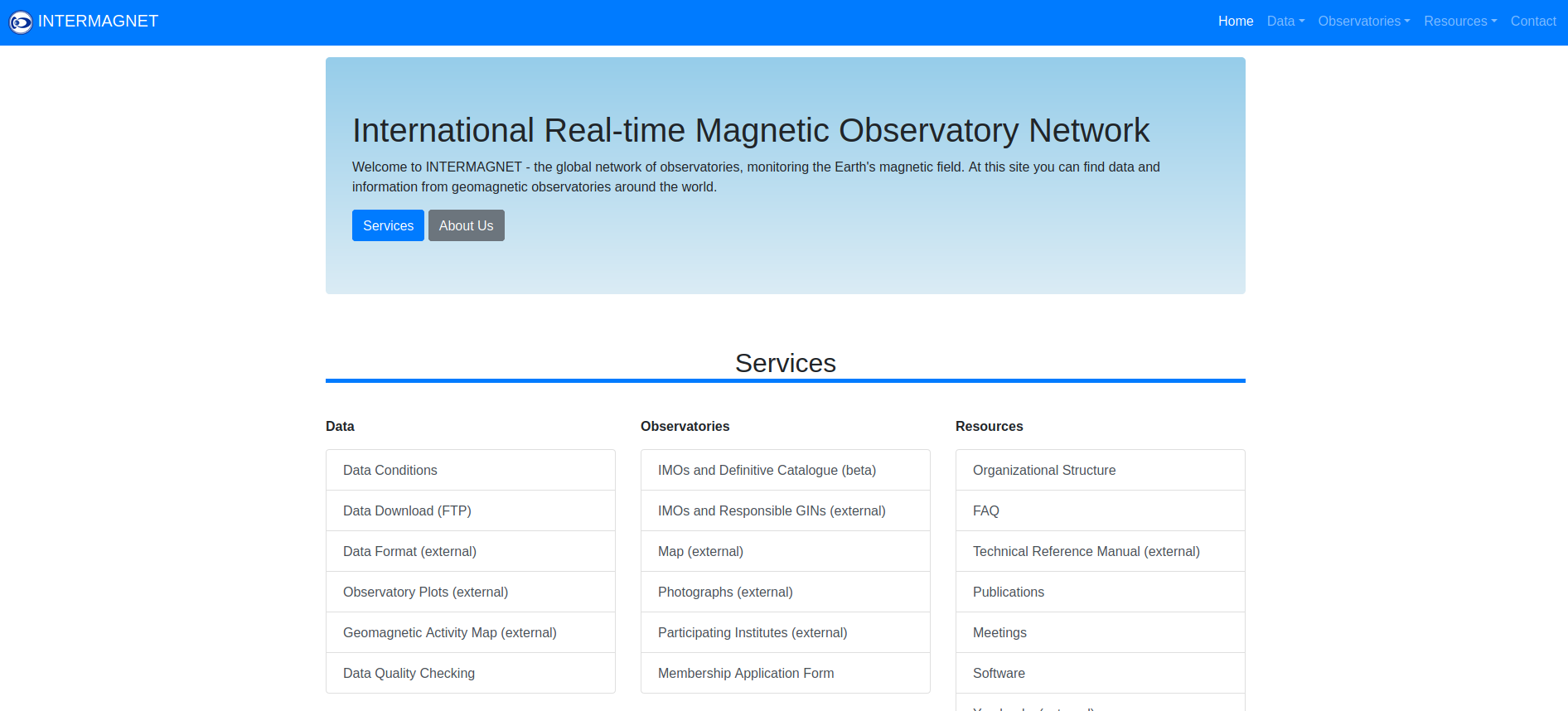The height and width of the screenshot is (711, 1568).
Task: Open the Contact nav link
Action: point(1533,22)
